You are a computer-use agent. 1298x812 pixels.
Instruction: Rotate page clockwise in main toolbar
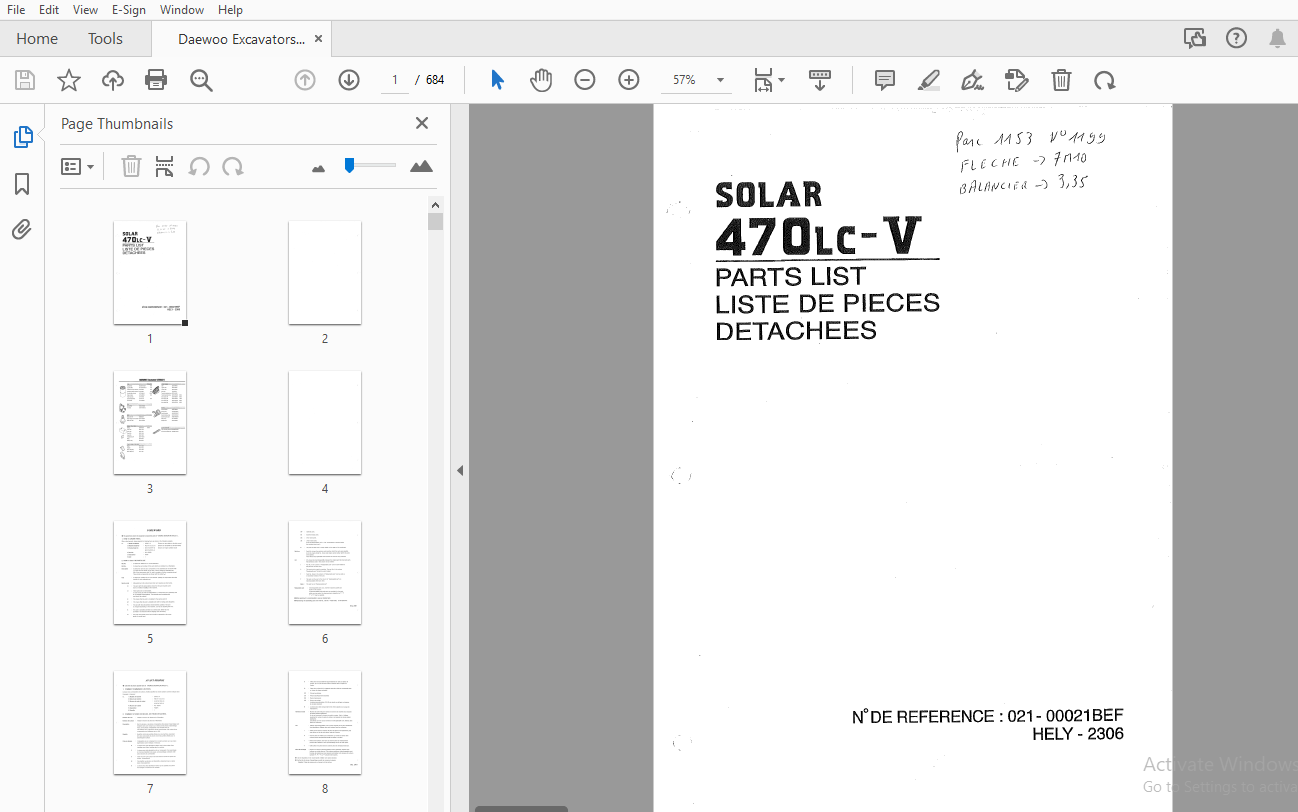[x=1105, y=80]
